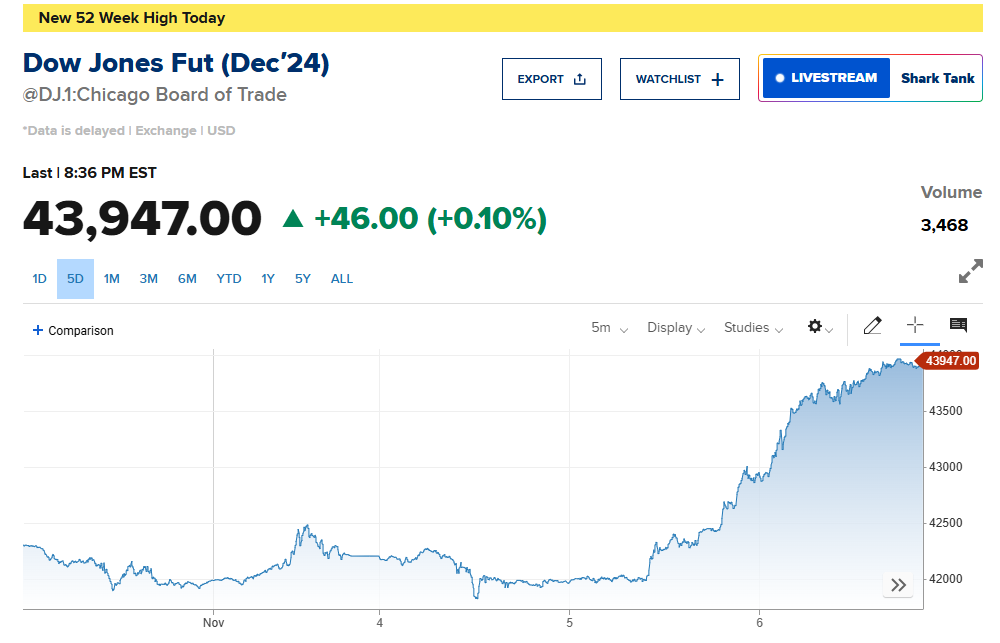
Task: Click the Export button
Action: pyautogui.click(x=552, y=79)
